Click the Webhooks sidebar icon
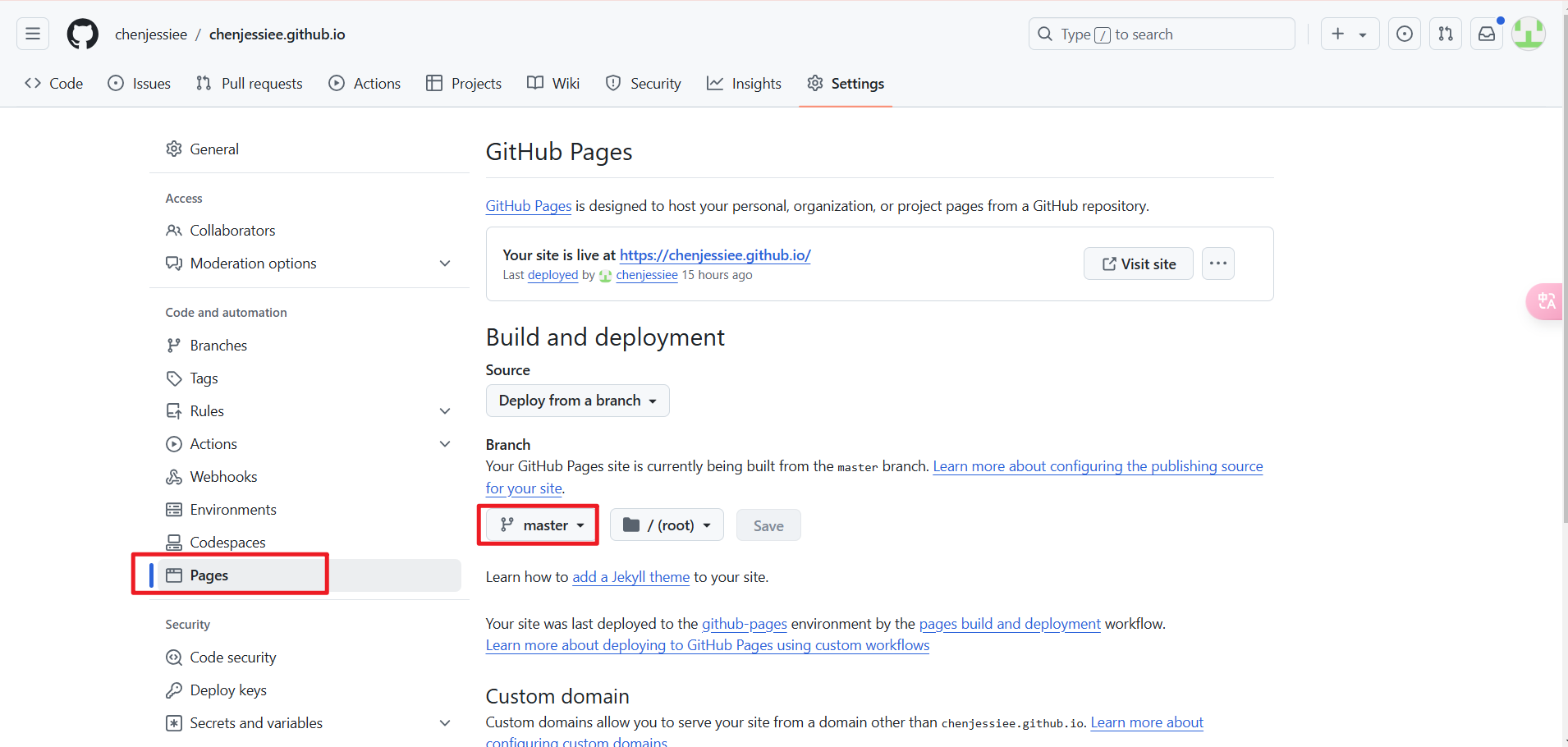The height and width of the screenshot is (747, 1568). pos(173,476)
